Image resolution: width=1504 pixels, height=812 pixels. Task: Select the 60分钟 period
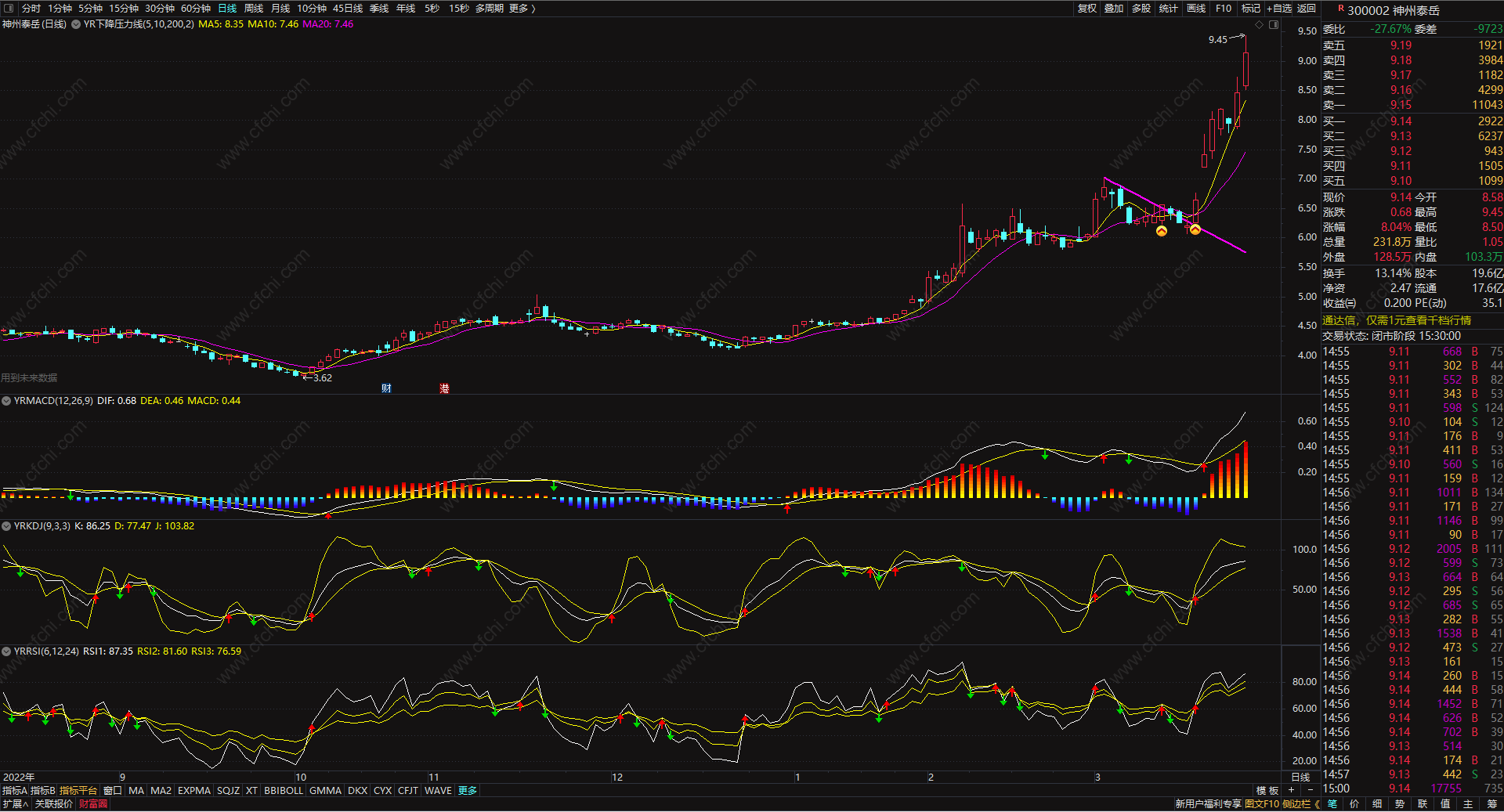pyautogui.click(x=196, y=8)
